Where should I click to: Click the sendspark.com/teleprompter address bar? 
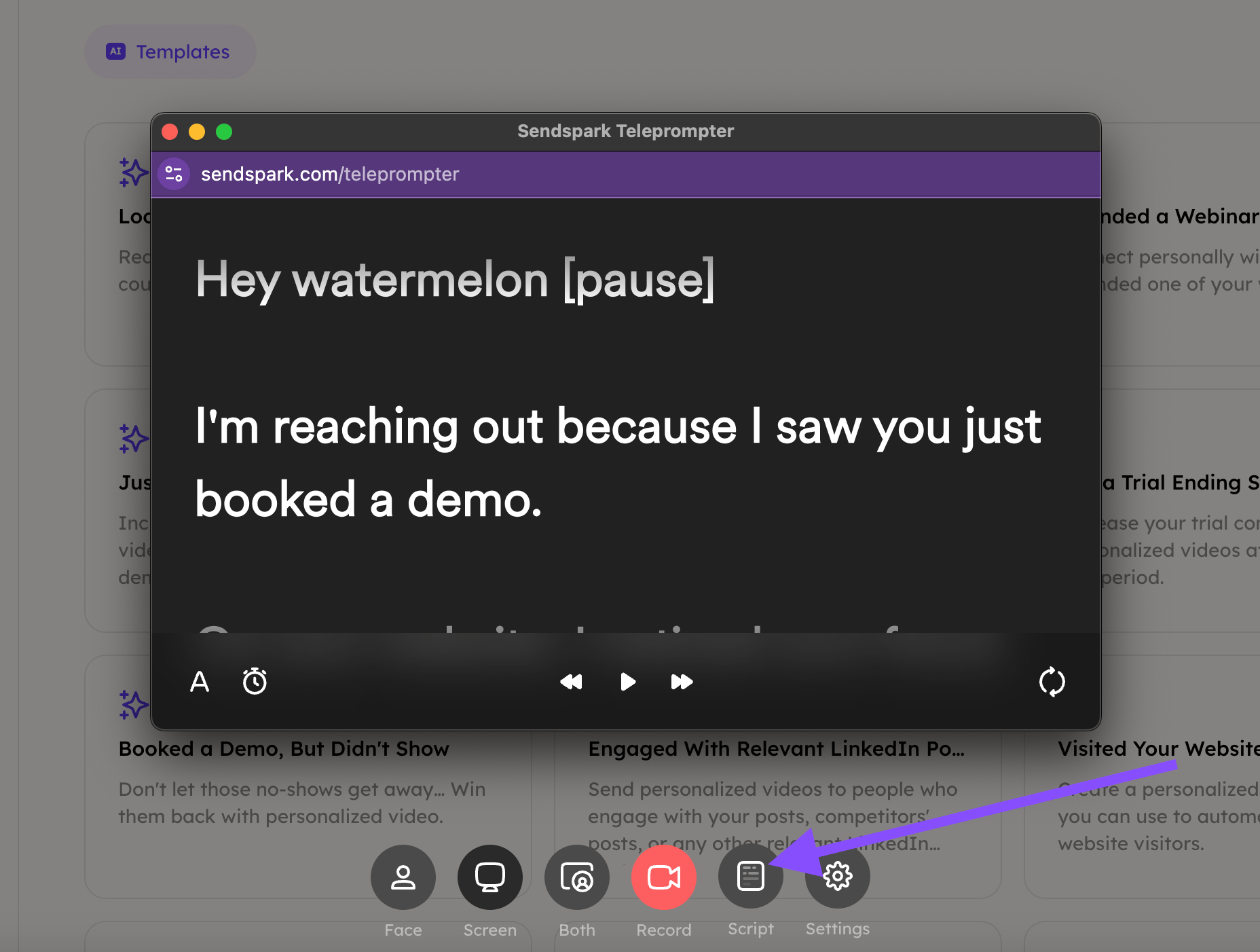(330, 175)
